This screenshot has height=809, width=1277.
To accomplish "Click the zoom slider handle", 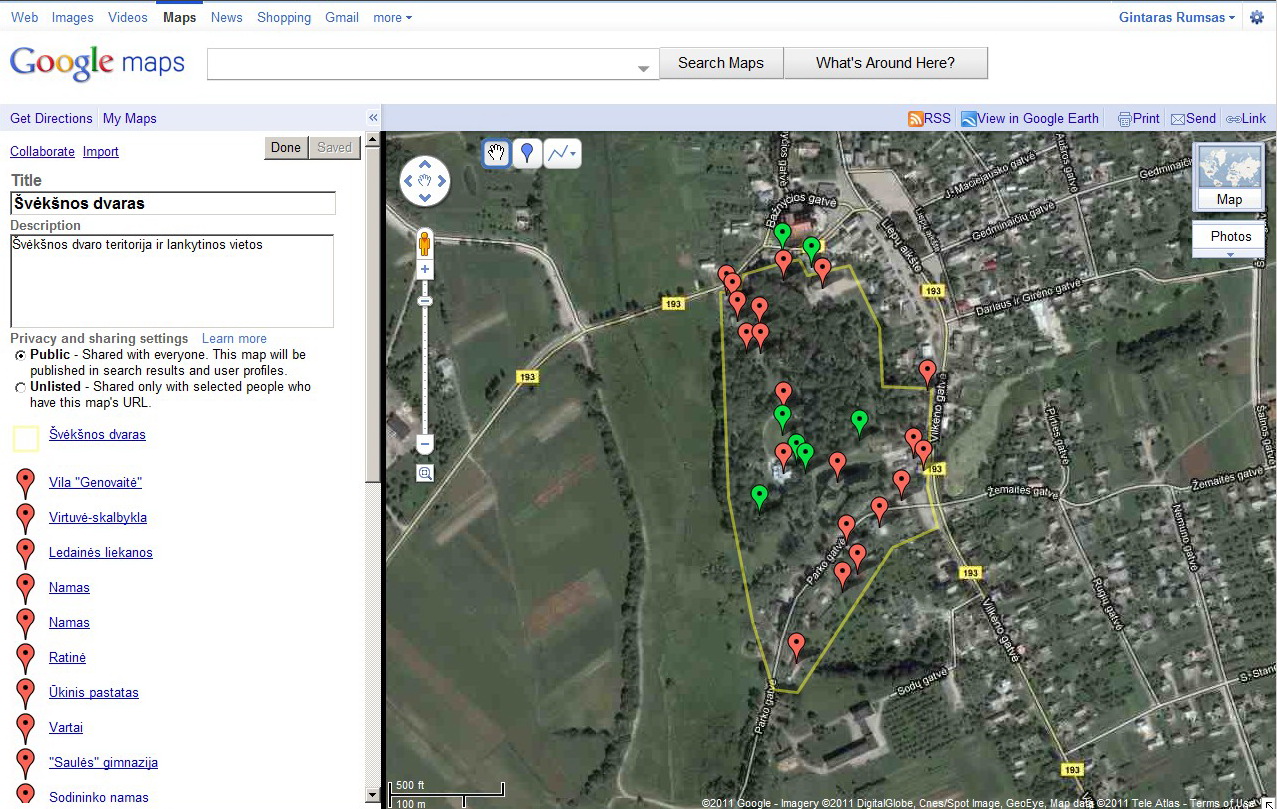I will point(425,301).
